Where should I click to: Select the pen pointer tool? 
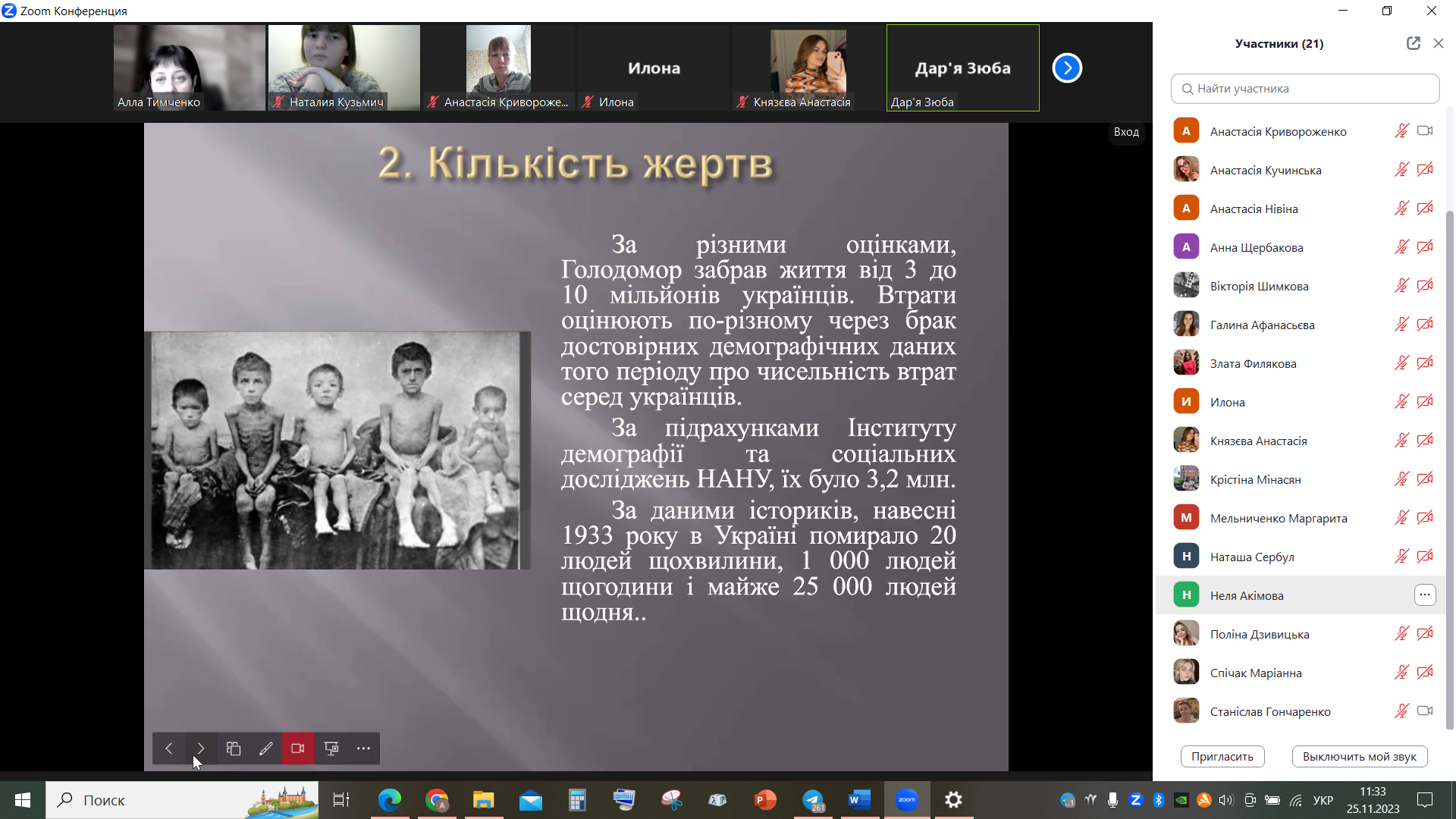265,748
